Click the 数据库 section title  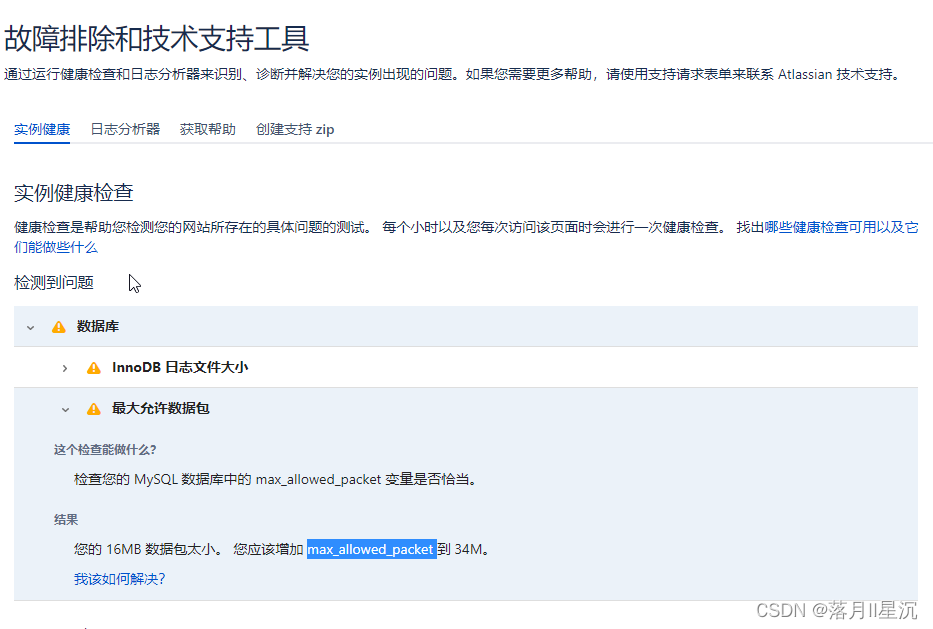point(98,326)
